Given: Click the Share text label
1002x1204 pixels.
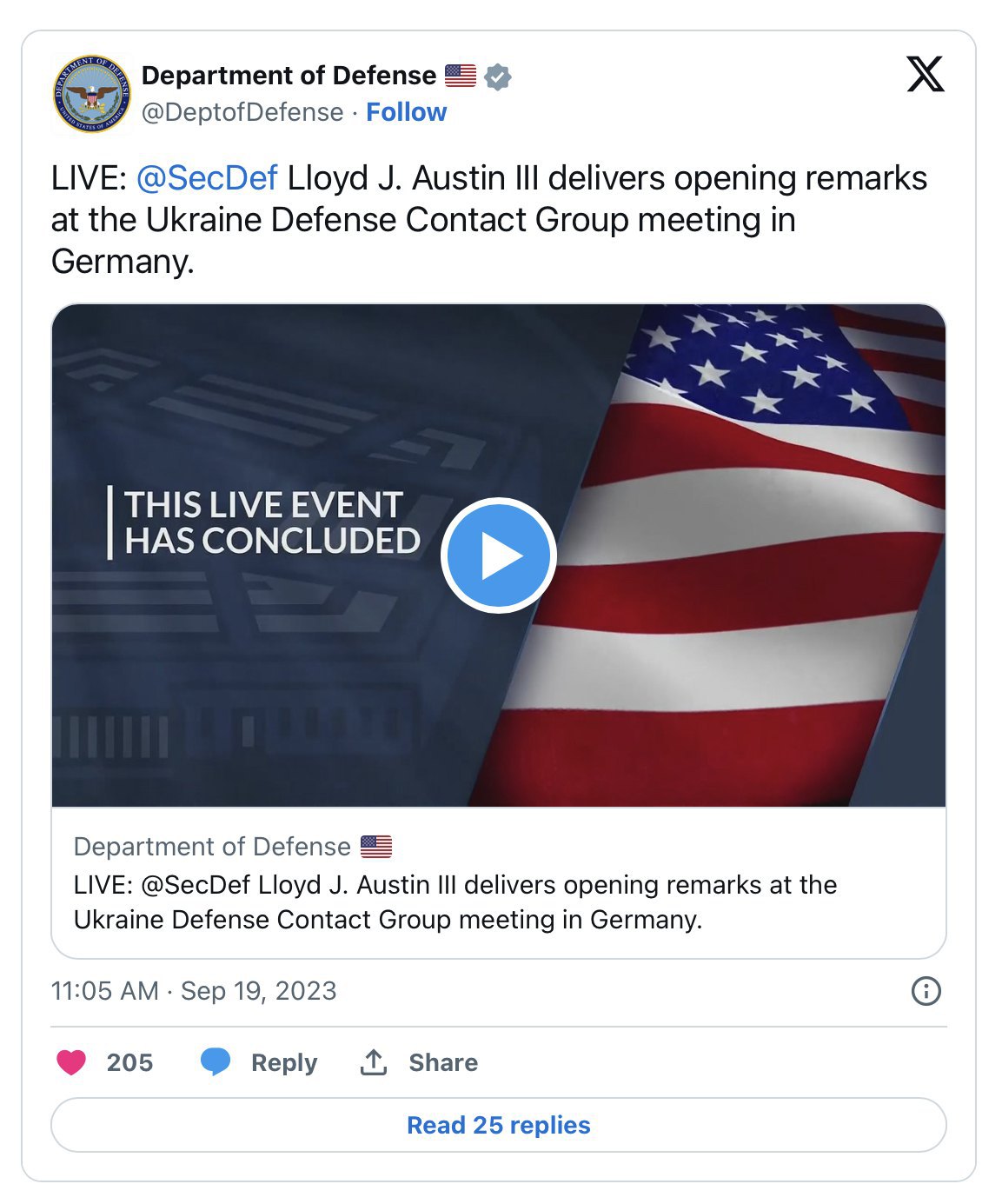Looking at the screenshot, I should click(443, 1062).
